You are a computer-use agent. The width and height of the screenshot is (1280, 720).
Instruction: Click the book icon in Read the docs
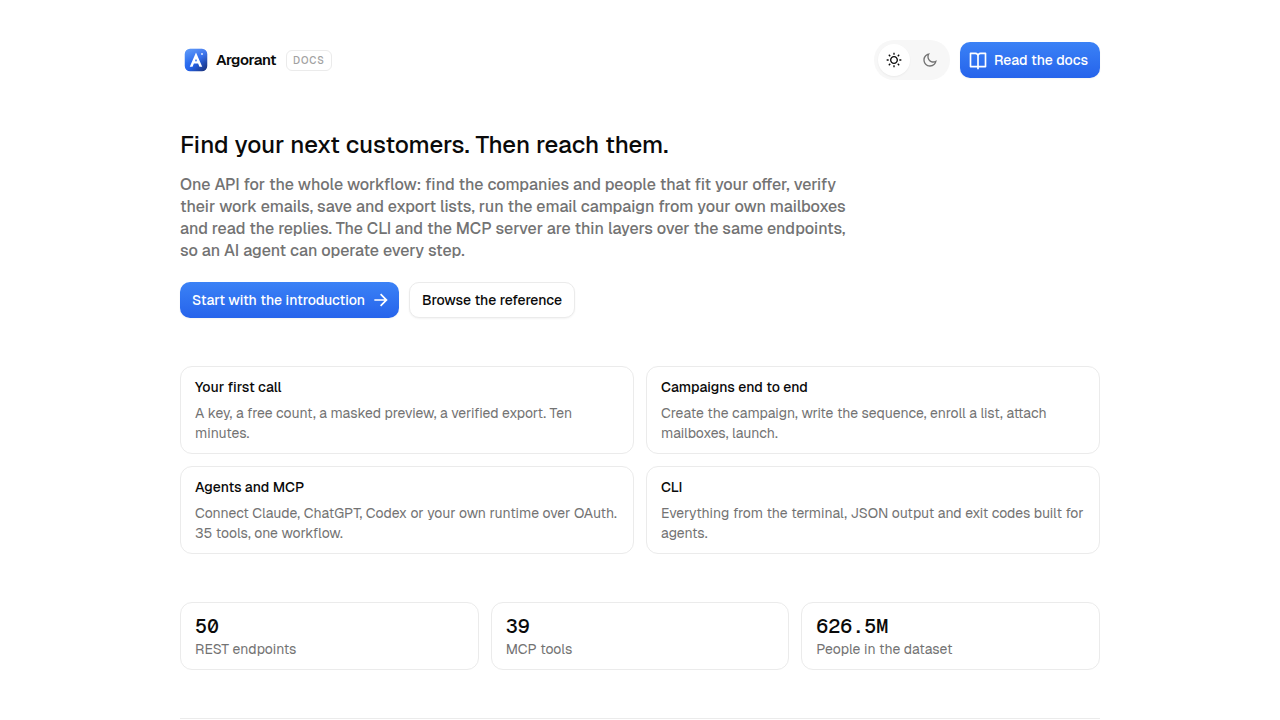point(978,60)
